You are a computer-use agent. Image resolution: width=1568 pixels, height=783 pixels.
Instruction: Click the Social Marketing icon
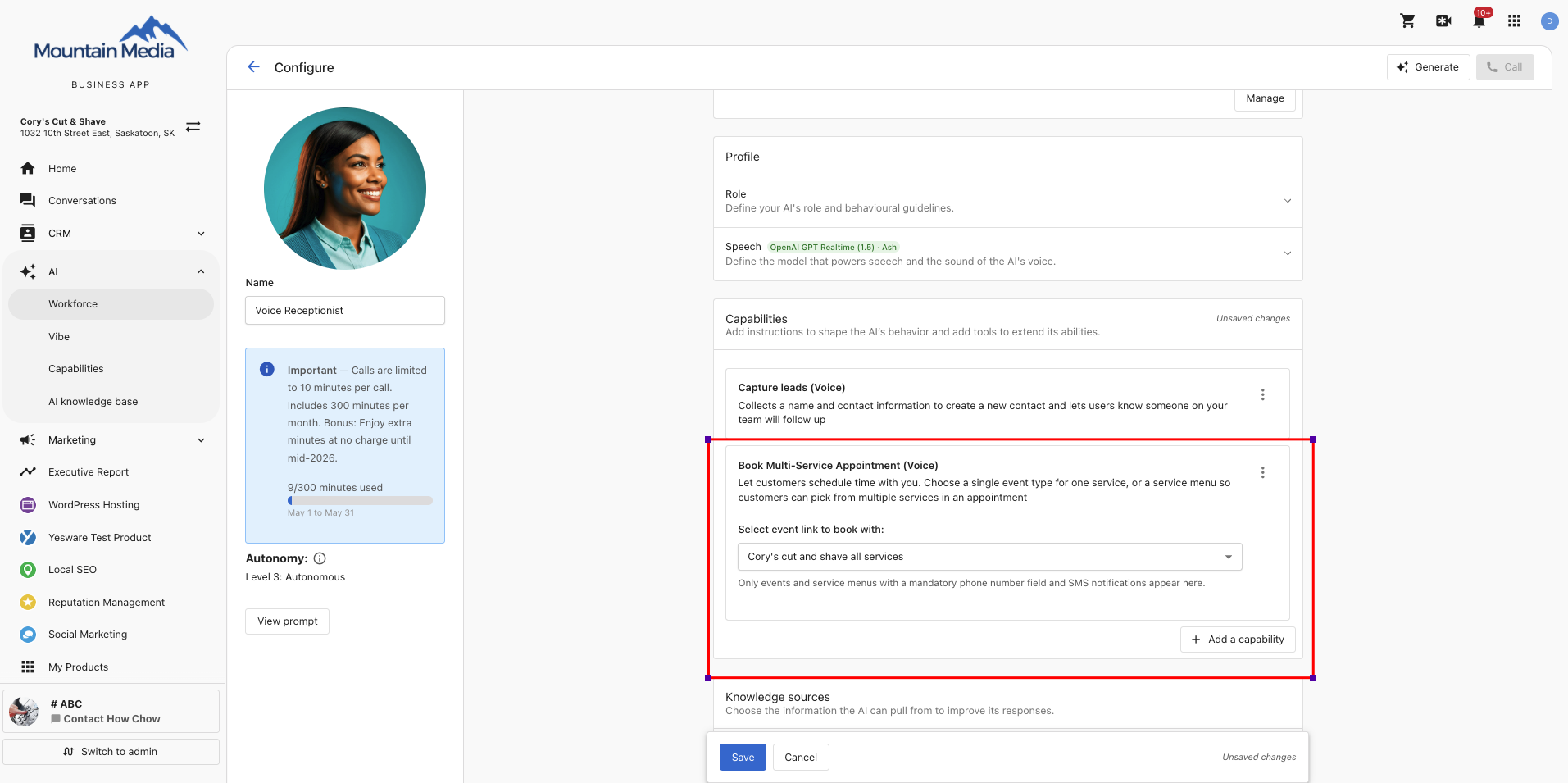[28, 635]
